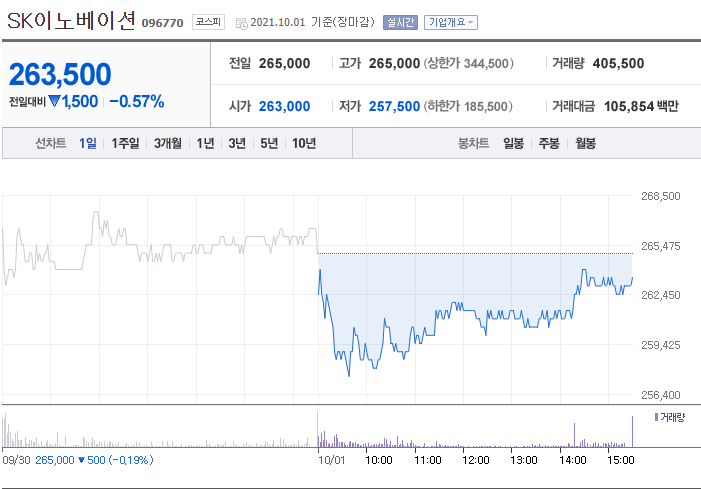Open the 기업개요 dropdown
The width and height of the screenshot is (701, 489).
pyautogui.click(x=451, y=22)
